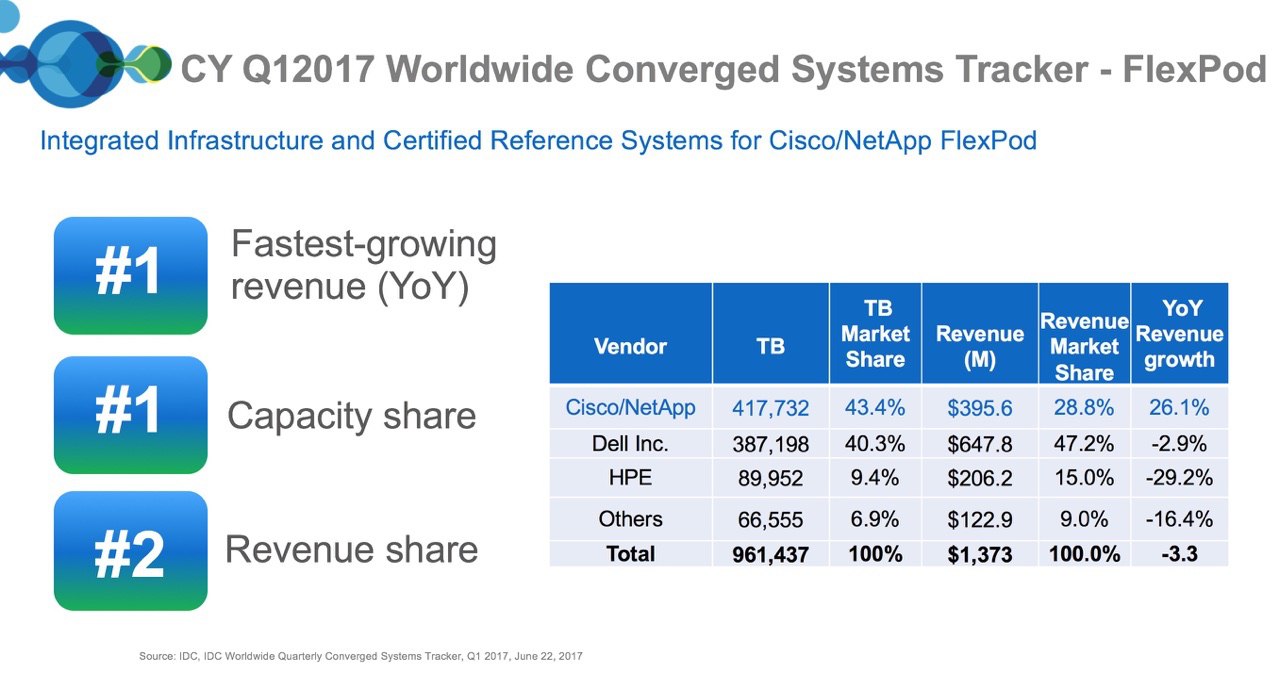Select the Integrated Infrastructure subtitle line
This screenshot has width=1280, height=673.
tap(538, 141)
